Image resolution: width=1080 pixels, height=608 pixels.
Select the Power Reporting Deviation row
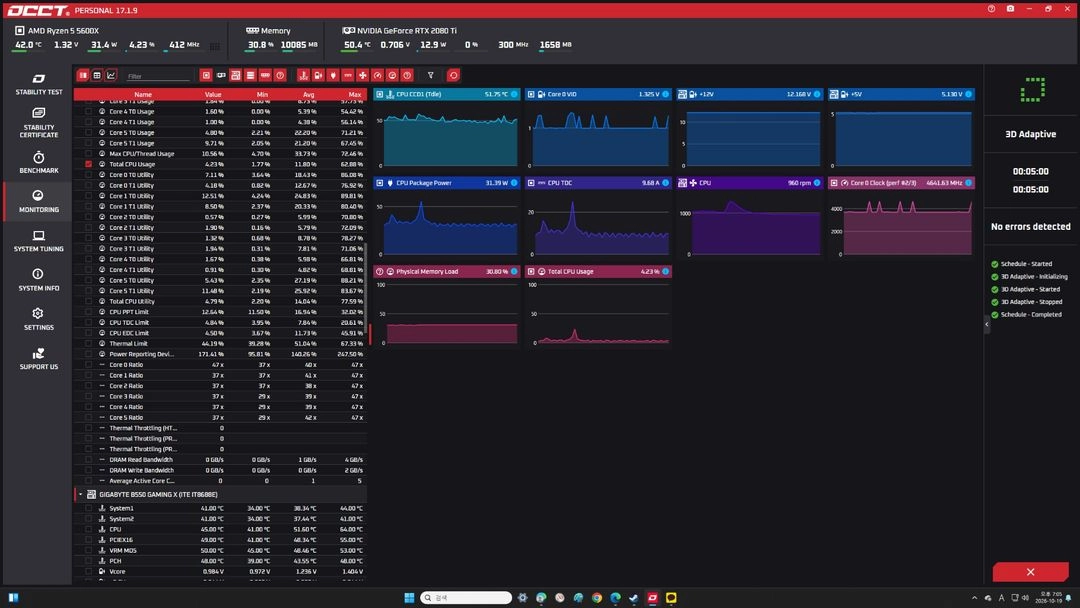[220, 354]
